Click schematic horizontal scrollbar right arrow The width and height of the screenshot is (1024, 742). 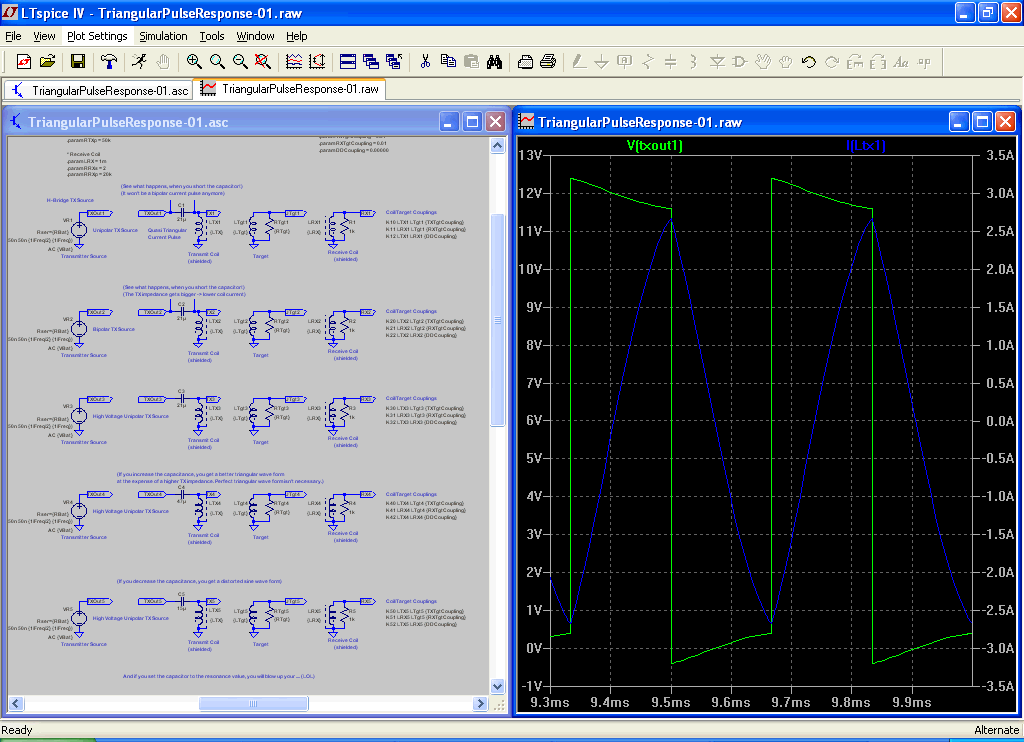(481, 704)
